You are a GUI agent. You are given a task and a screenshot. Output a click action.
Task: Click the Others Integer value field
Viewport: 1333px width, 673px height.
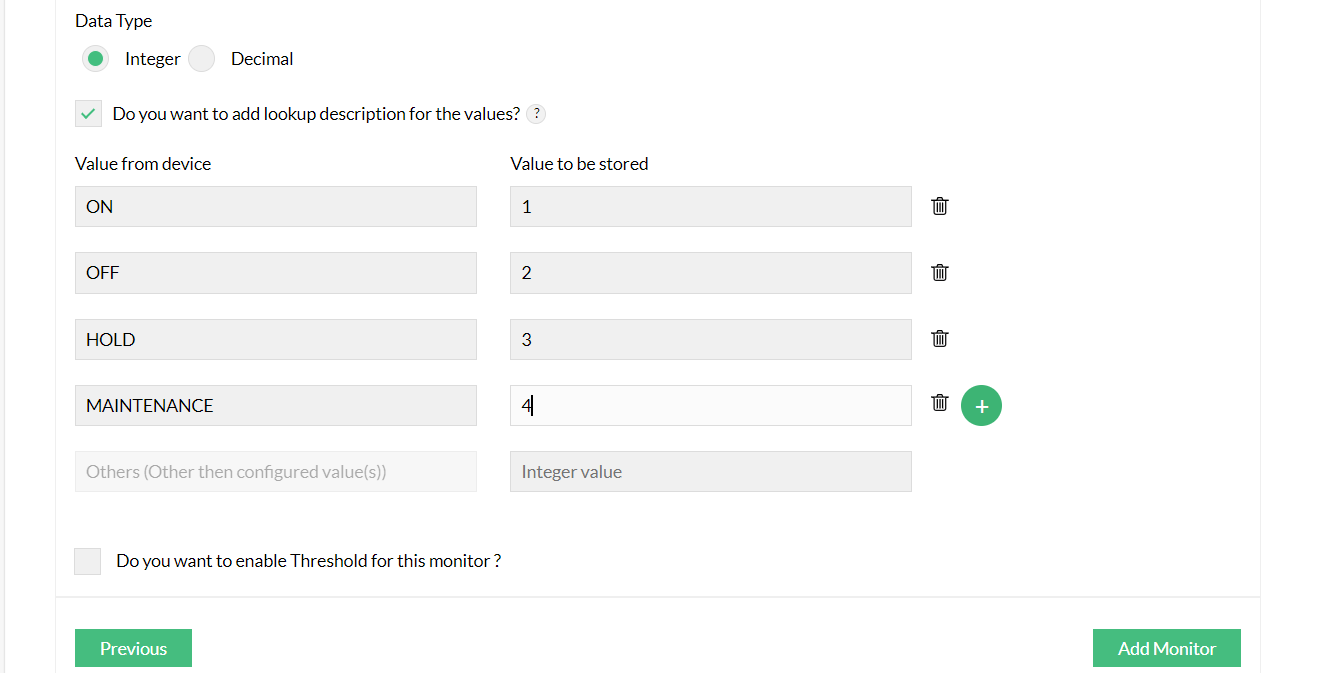click(710, 471)
